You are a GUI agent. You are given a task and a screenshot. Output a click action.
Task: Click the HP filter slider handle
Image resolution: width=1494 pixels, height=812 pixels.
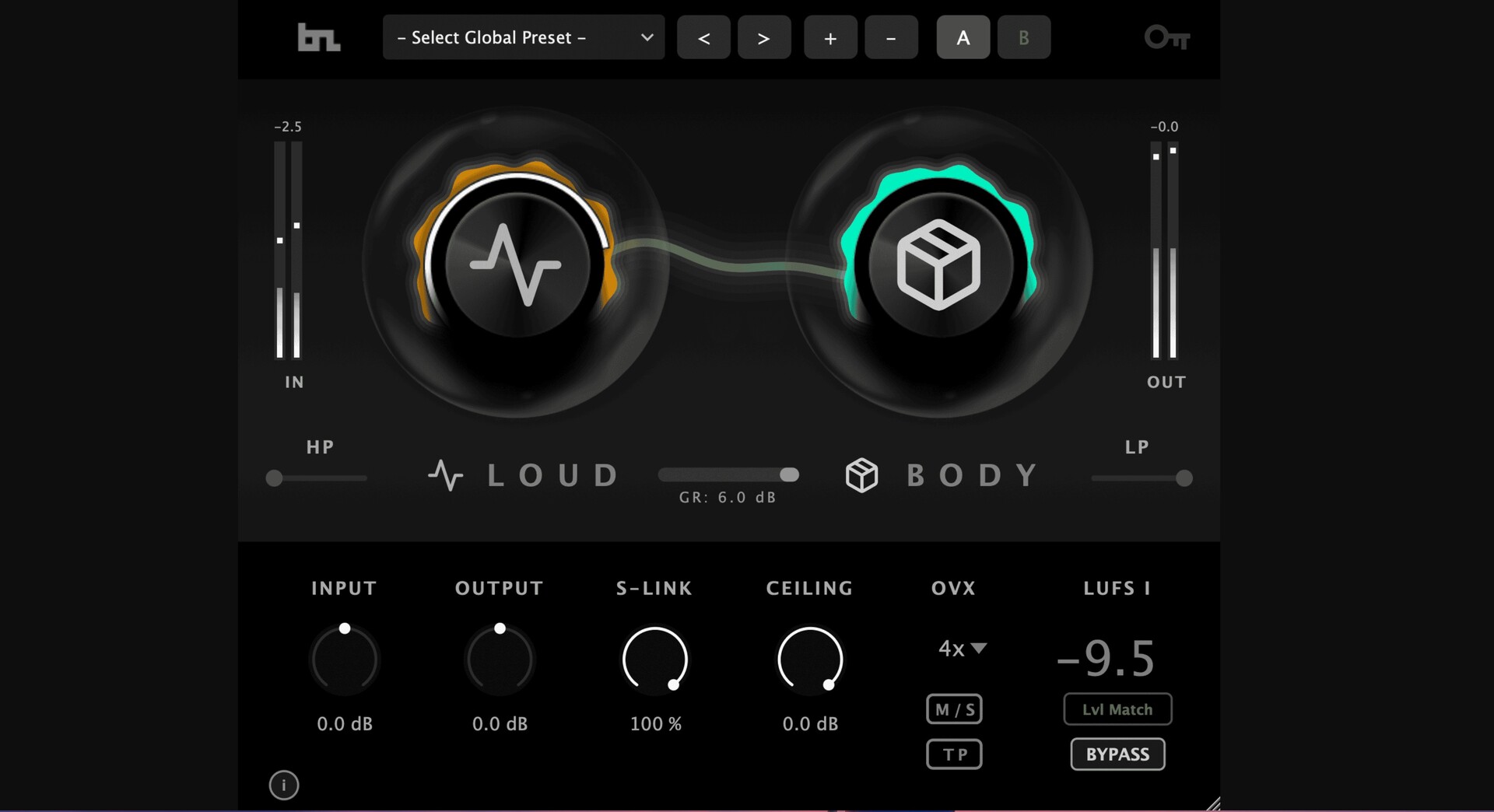pyautogui.click(x=274, y=478)
